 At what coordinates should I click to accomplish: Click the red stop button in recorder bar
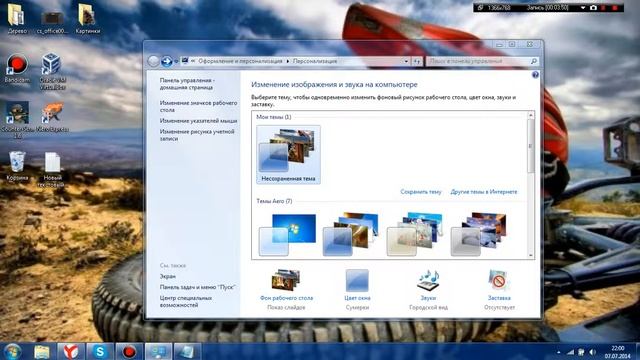(615, 7)
